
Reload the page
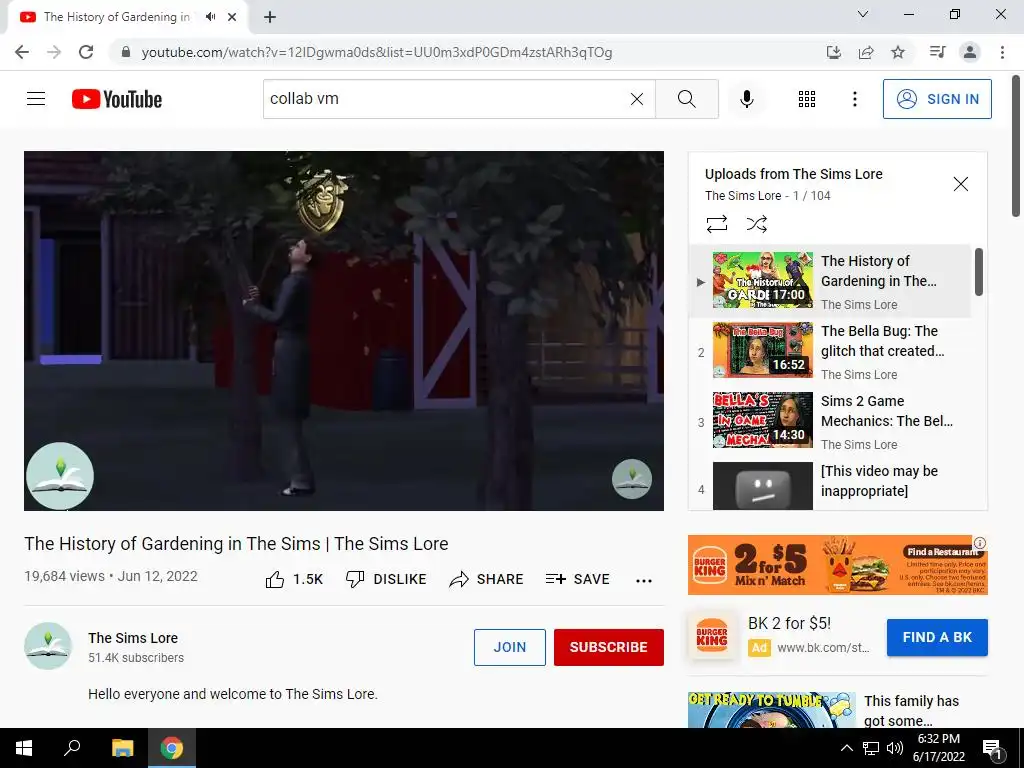(86, 52)
